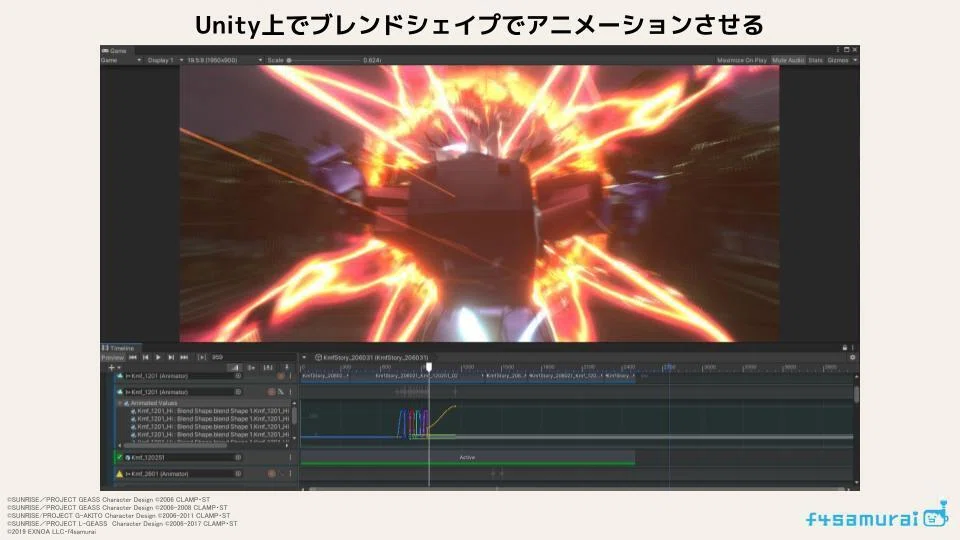Screen dimensions: 960x540
Task: Click the blend shape curve keyframes area
Action: pyautogui.click(x=427, y=424)
